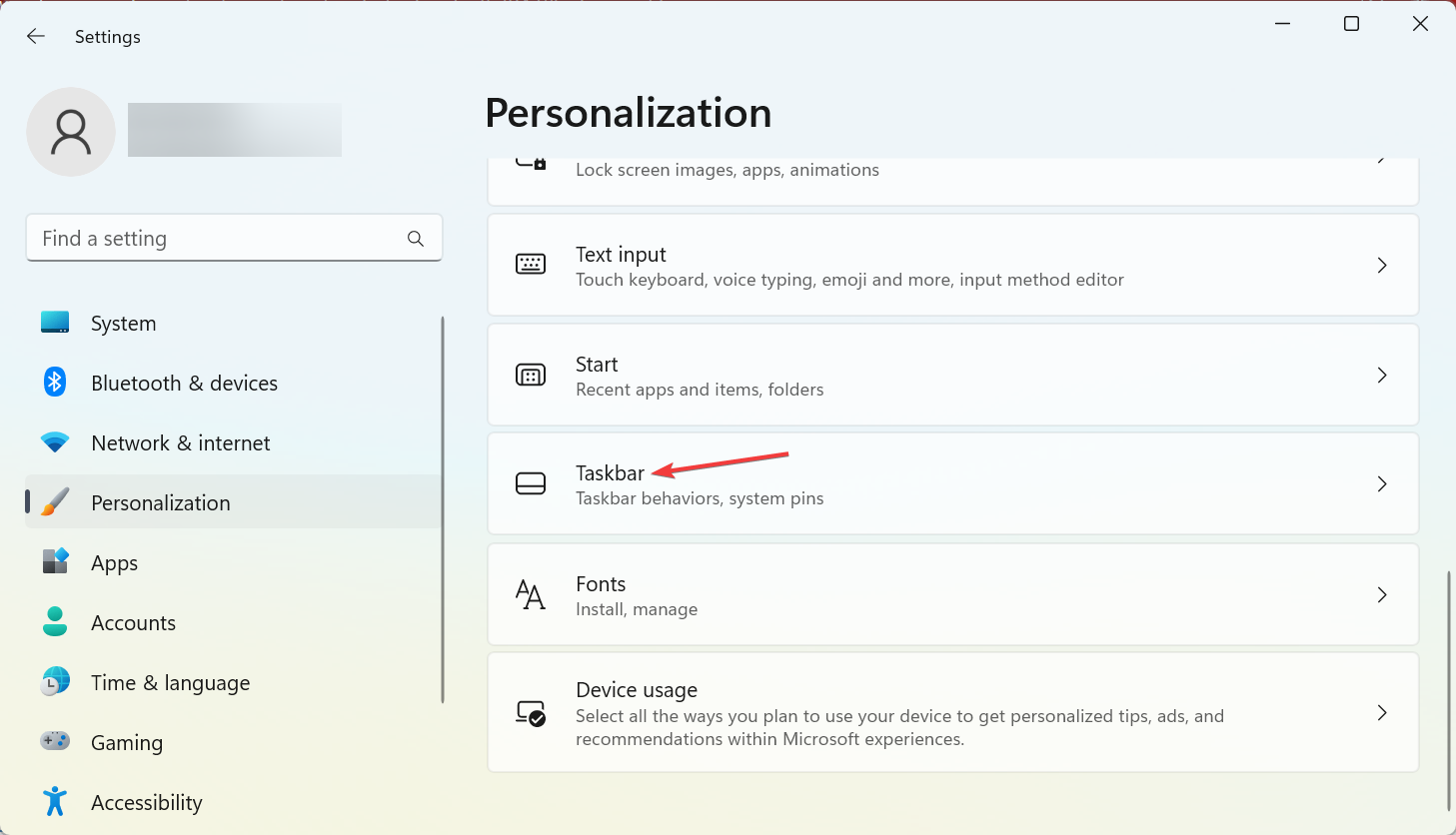This screenshot has width=1456, height=835.
Task: Click the Apps icon in sidebar
Action: 55,562
